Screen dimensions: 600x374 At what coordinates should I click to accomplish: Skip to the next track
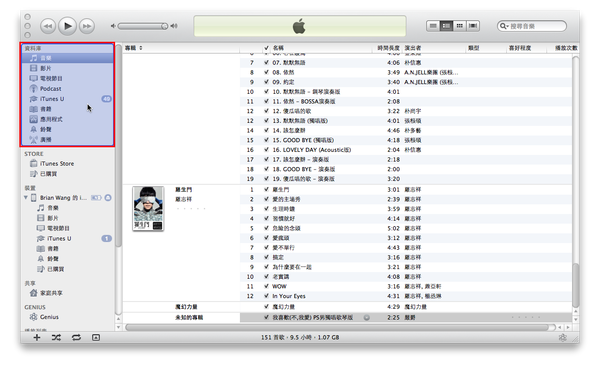(87, 26)
